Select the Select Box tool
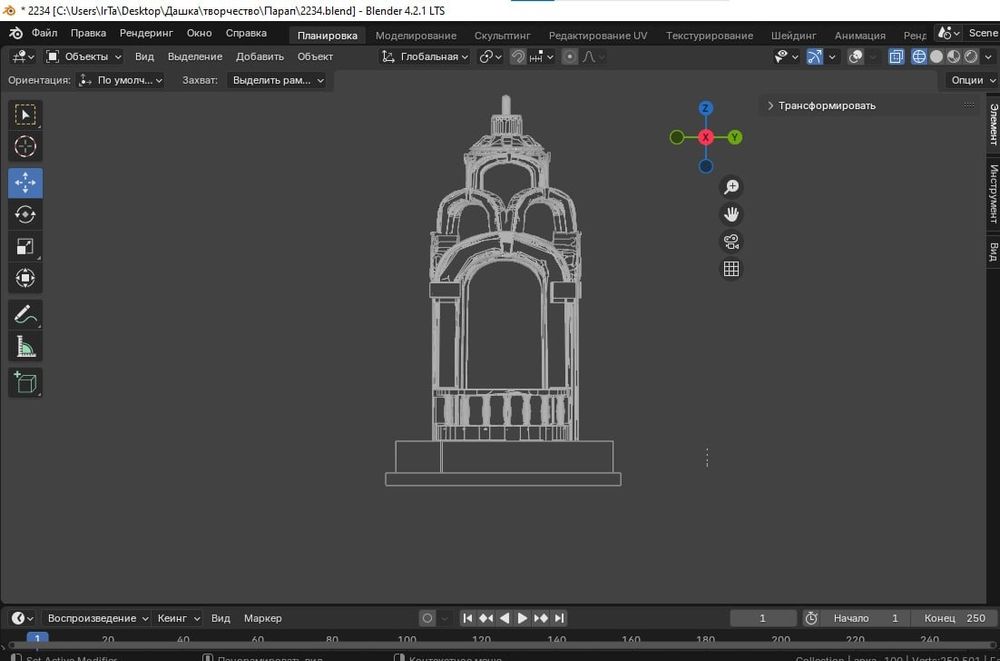Viewport: 1000px width, 661px height. coord(26,115)
